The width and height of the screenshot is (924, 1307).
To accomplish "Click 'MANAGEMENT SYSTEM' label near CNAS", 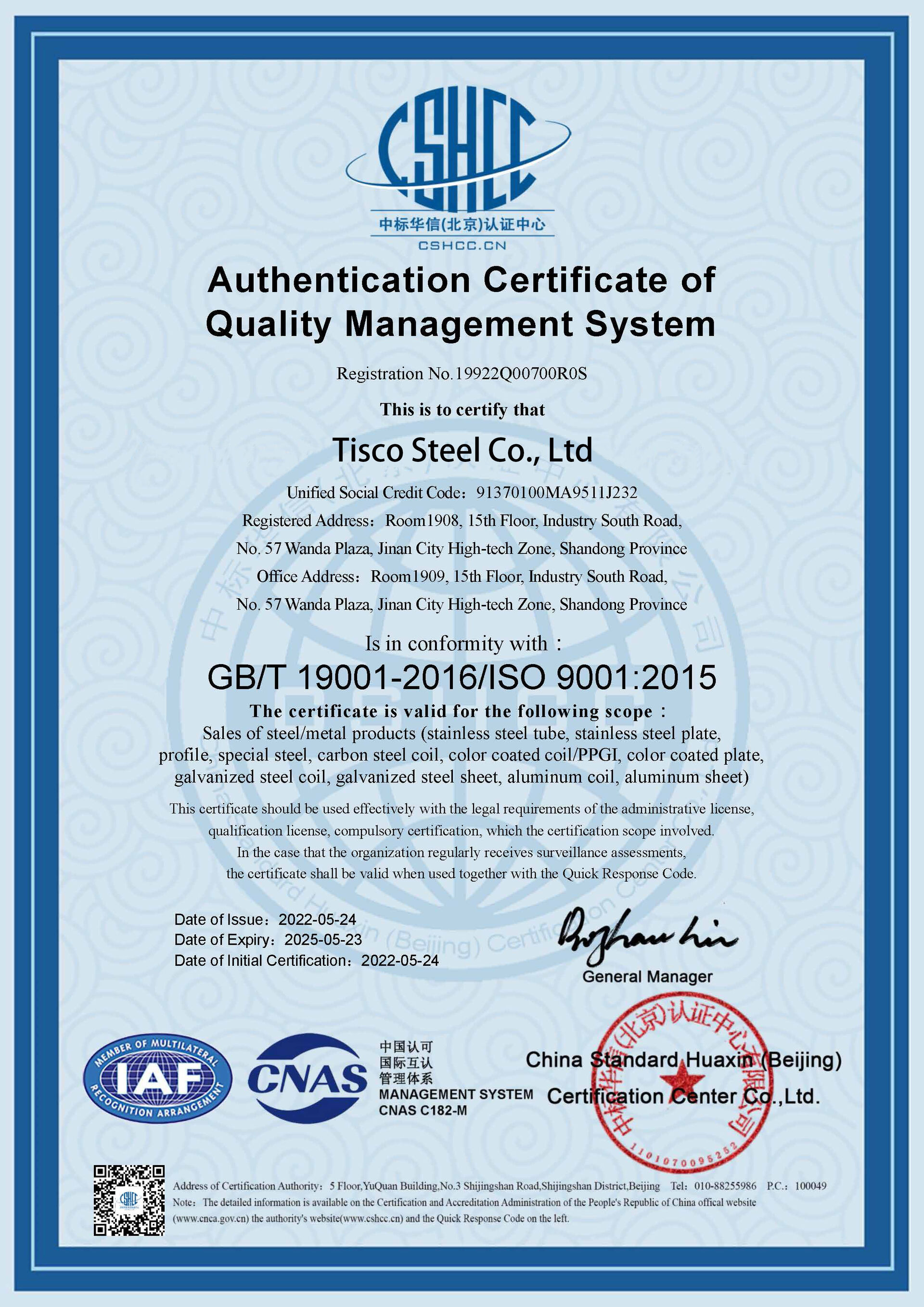I will pyautogui.click(x=456, y=1094).
